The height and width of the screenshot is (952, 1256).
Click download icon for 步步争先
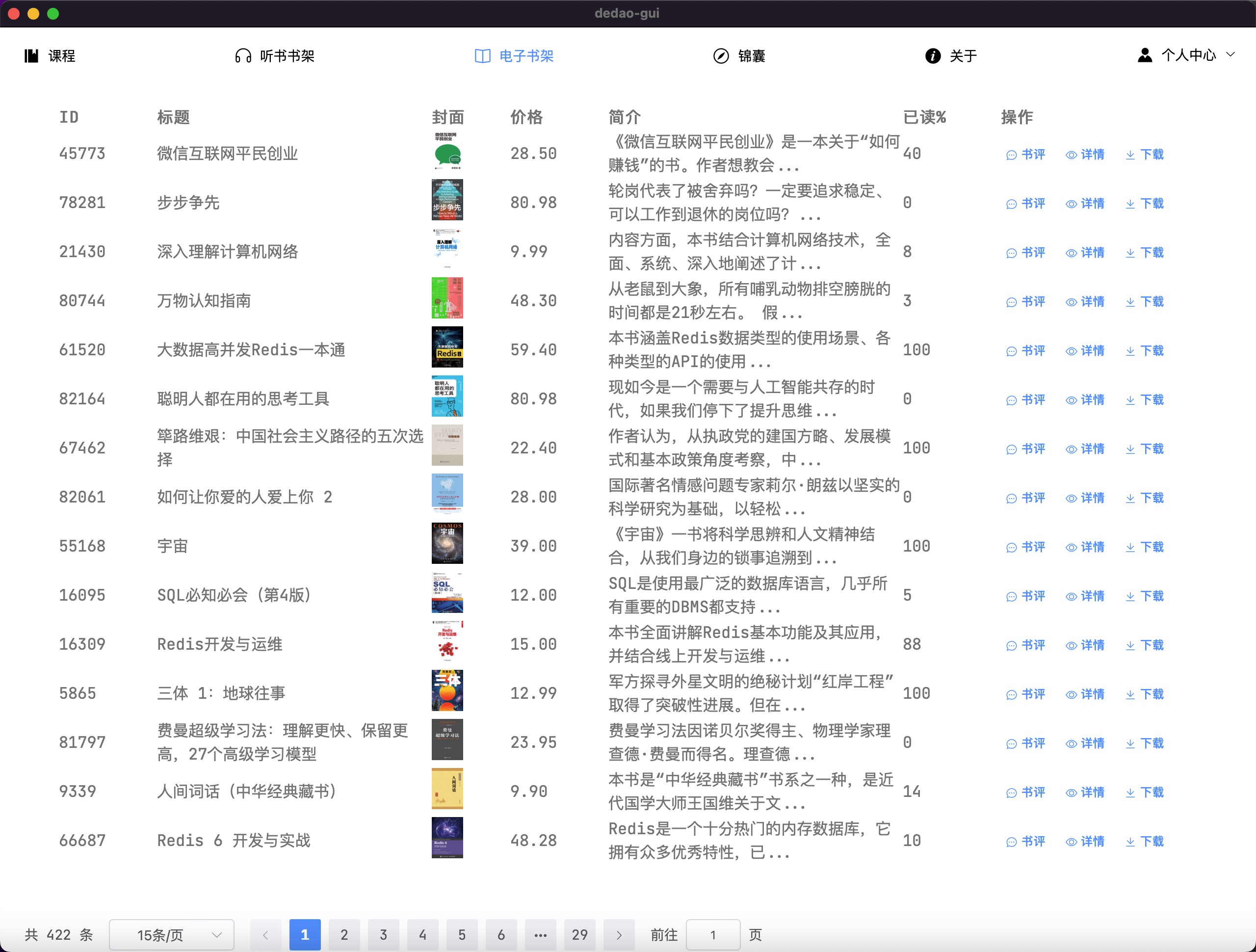[1130, 204]
